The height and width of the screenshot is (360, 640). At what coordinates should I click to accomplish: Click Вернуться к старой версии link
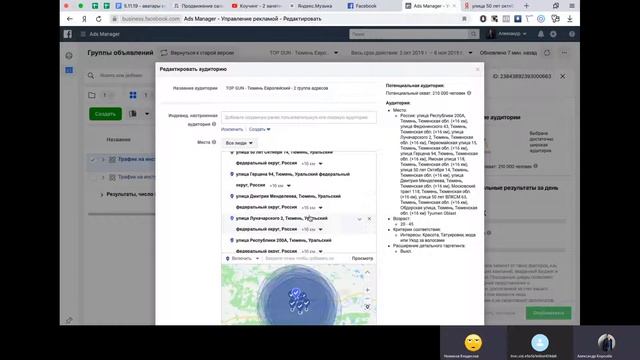[x=202, y=53]
